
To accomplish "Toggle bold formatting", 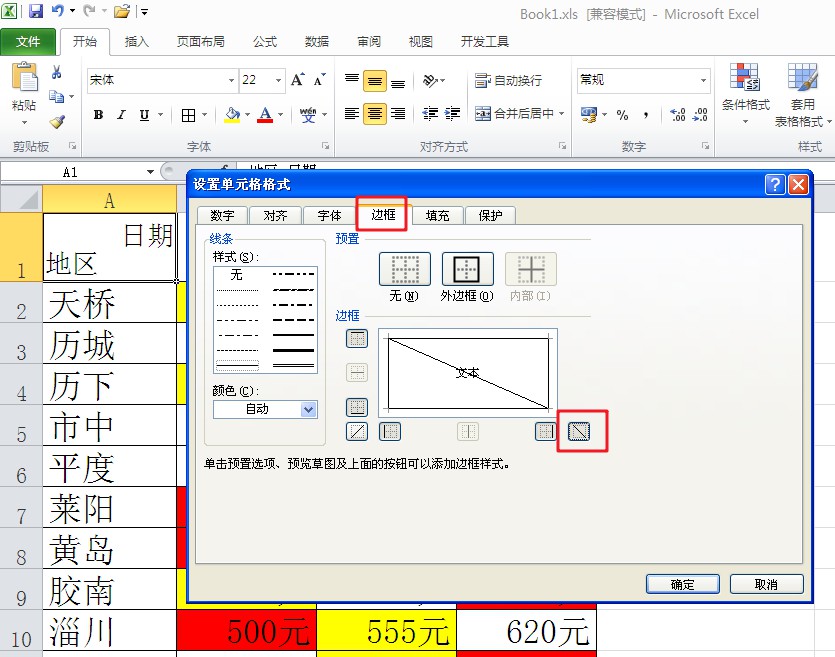I will pyautogui.click(x=97, y=115).
